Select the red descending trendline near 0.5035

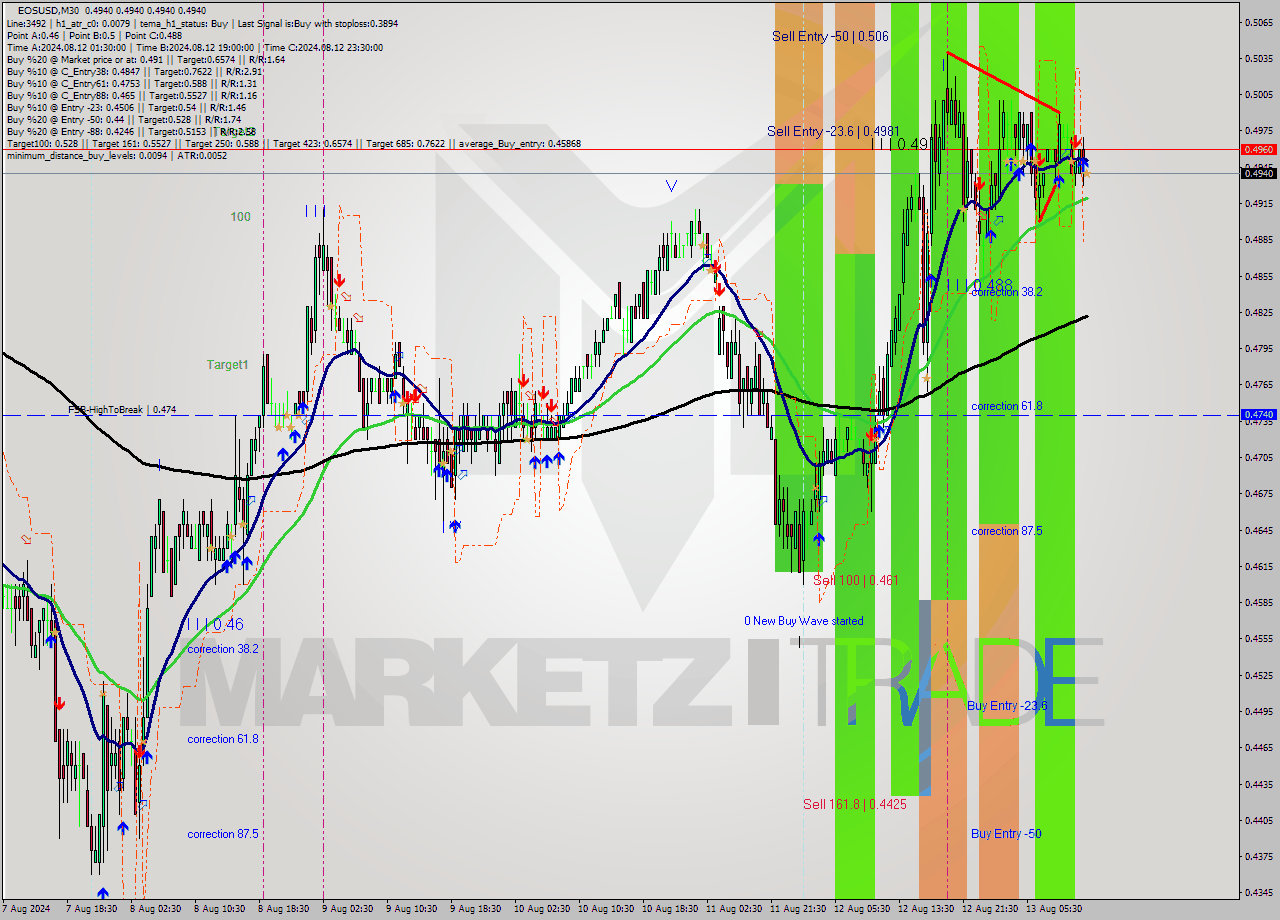pyautogui.click(x=1003, y=82)
